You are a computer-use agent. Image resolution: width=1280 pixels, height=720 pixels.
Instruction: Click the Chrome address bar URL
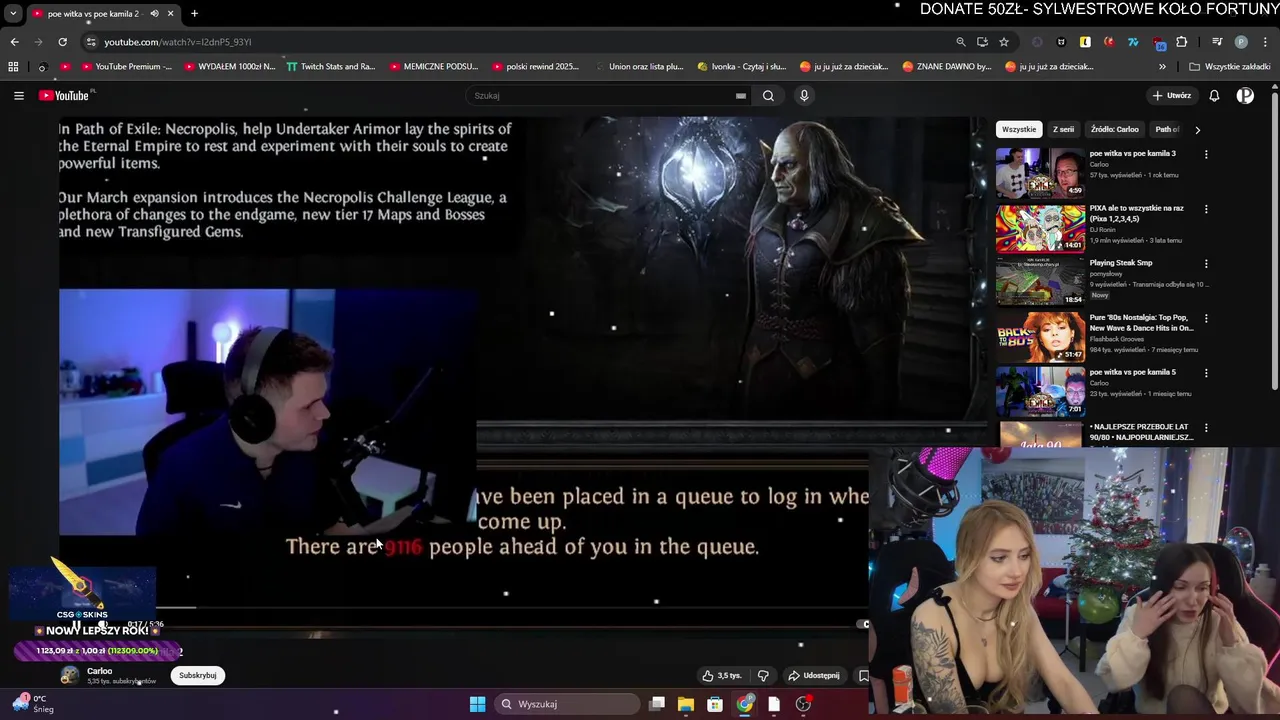[178, 42]
